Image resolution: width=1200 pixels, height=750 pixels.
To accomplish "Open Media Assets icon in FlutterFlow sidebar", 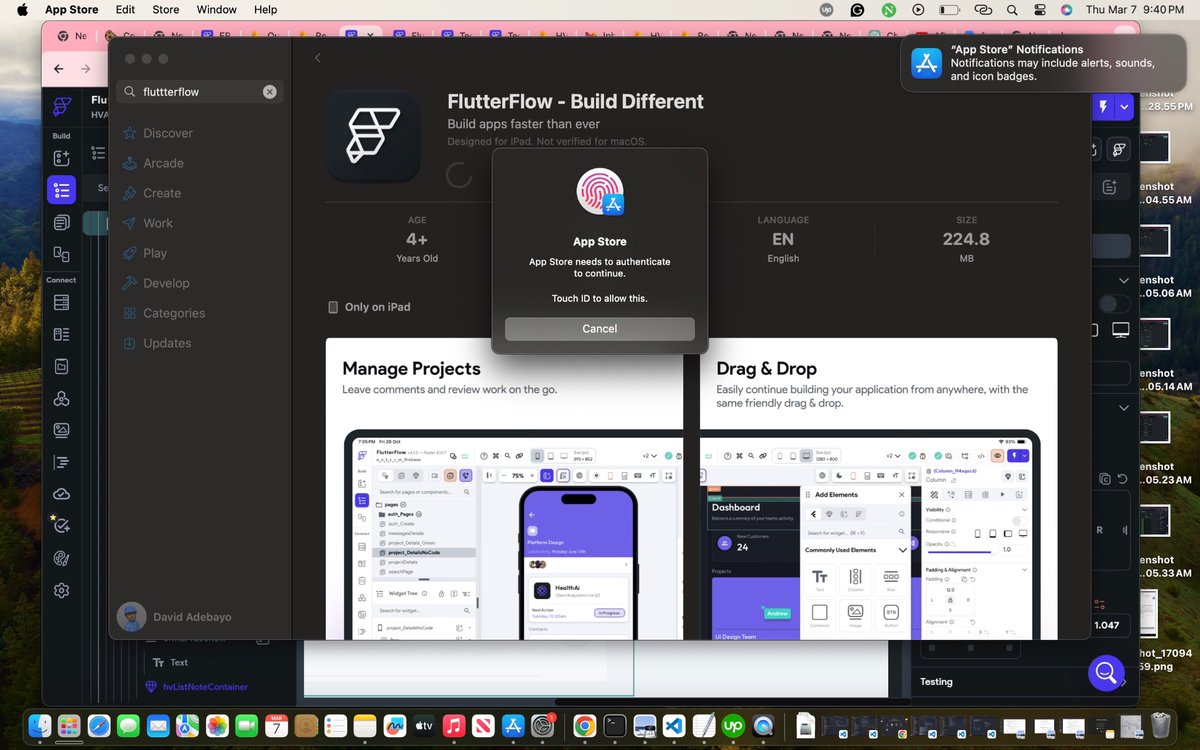I will (61, 430).
